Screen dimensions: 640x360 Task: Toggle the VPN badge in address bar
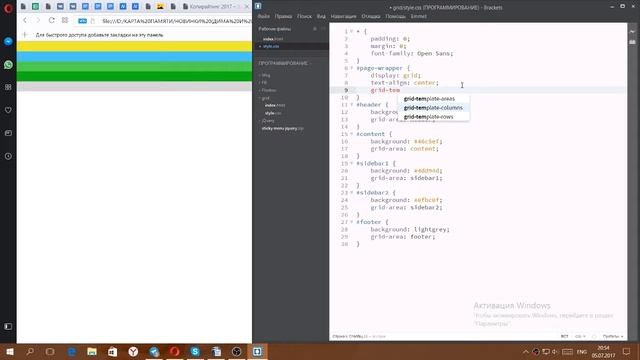pos(82,20)
